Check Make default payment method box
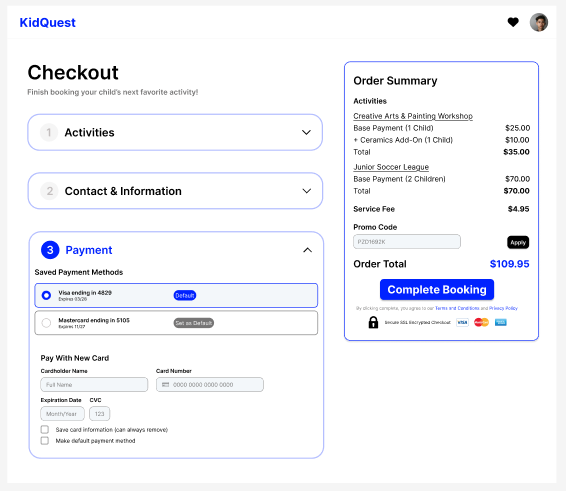 coord(45,440)
